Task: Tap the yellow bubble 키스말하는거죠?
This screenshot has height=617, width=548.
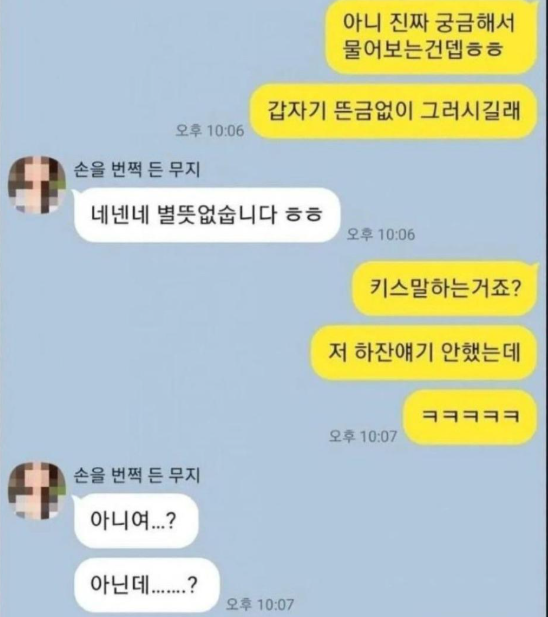Action: pos(445,288)
